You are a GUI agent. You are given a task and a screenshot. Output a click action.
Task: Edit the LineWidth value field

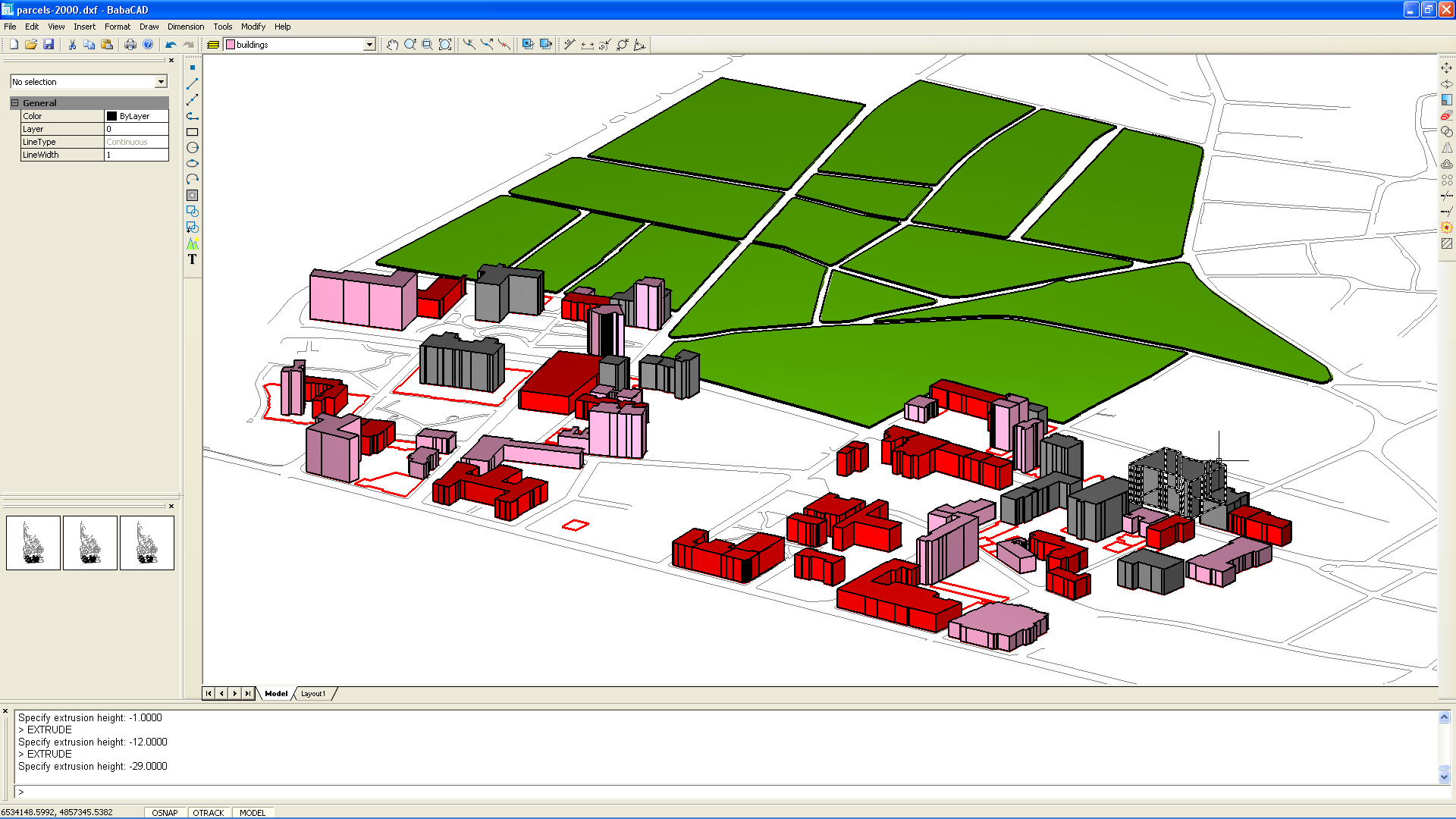click(x=136, y=155)
